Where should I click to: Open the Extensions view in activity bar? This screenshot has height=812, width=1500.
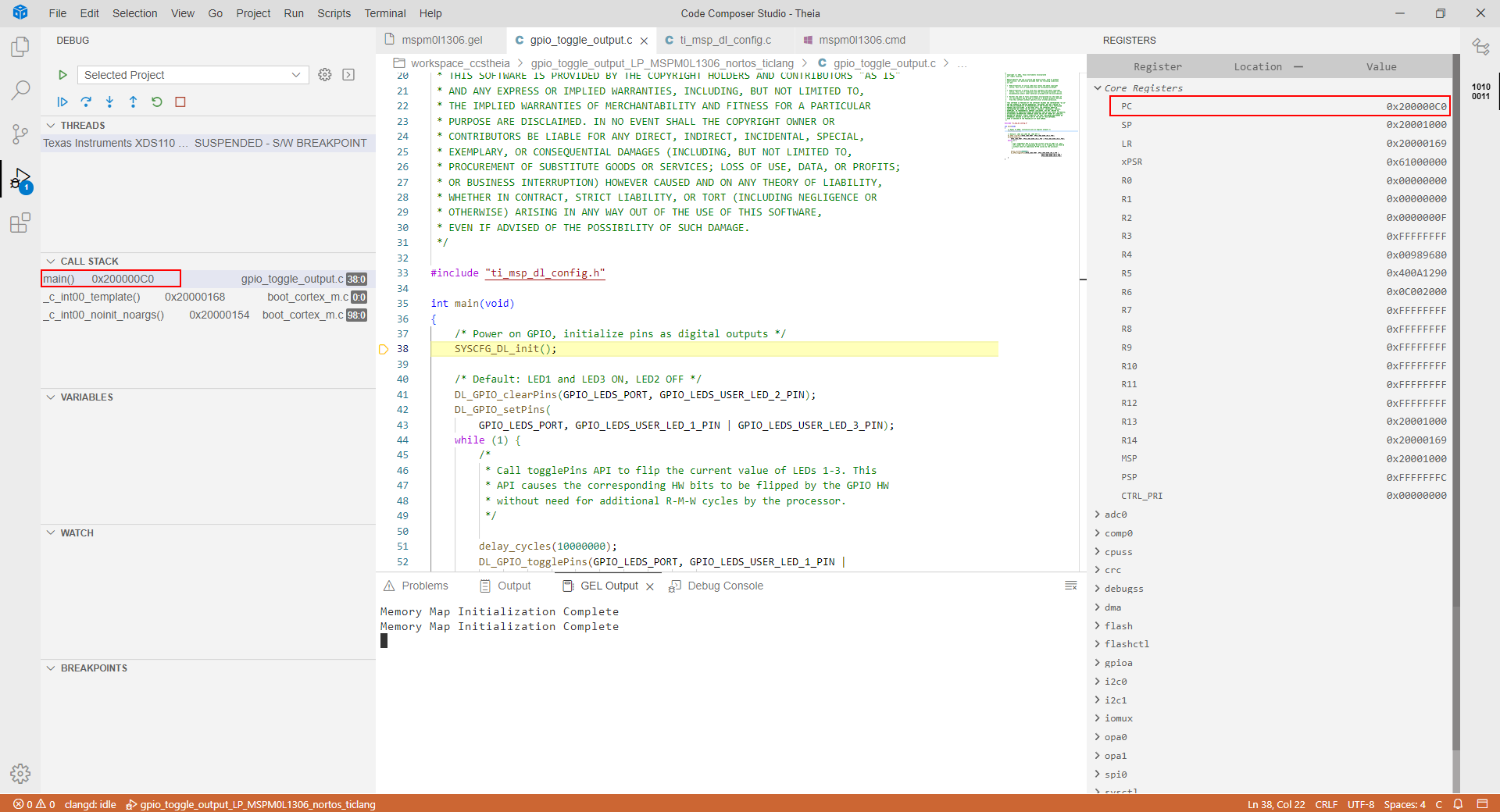coord(20,223)
